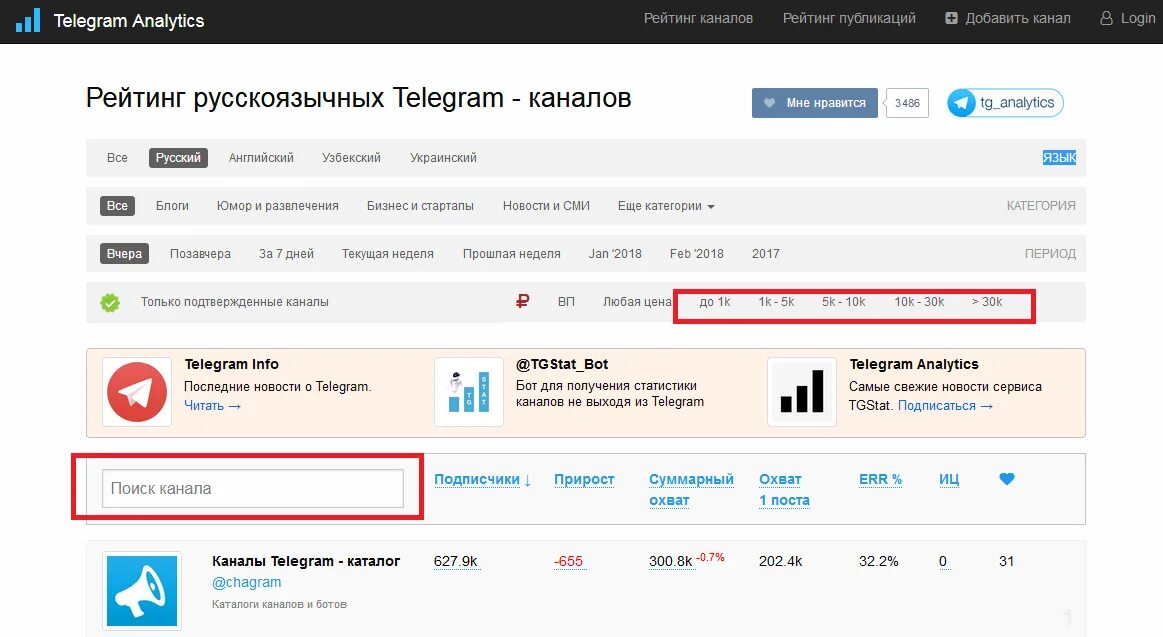Open Рейтинг публикаций in top navigation
The image size is (1163, 637).
coord(849,19)
